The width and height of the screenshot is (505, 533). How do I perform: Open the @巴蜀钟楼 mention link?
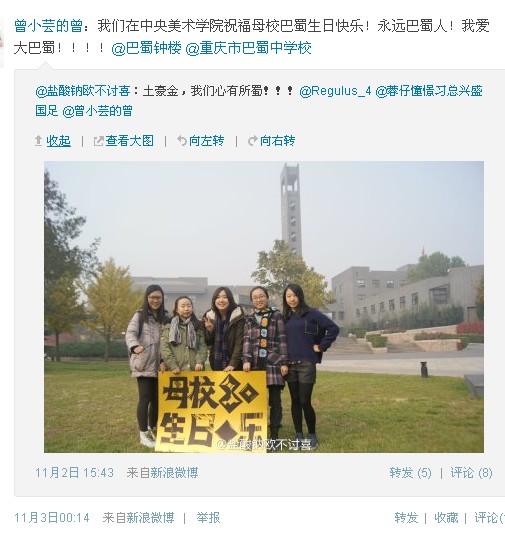[146, 48]
